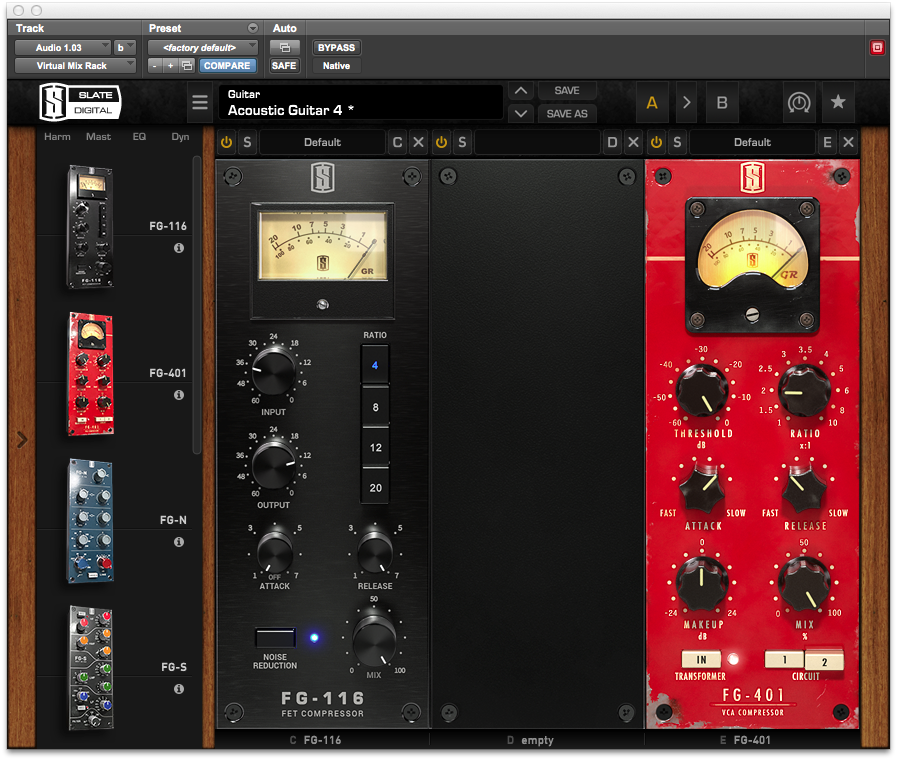Open the Virtual Mix Rack plugin dropdown
The width and height of the screenshot is (897, 760).
point(75,66)
